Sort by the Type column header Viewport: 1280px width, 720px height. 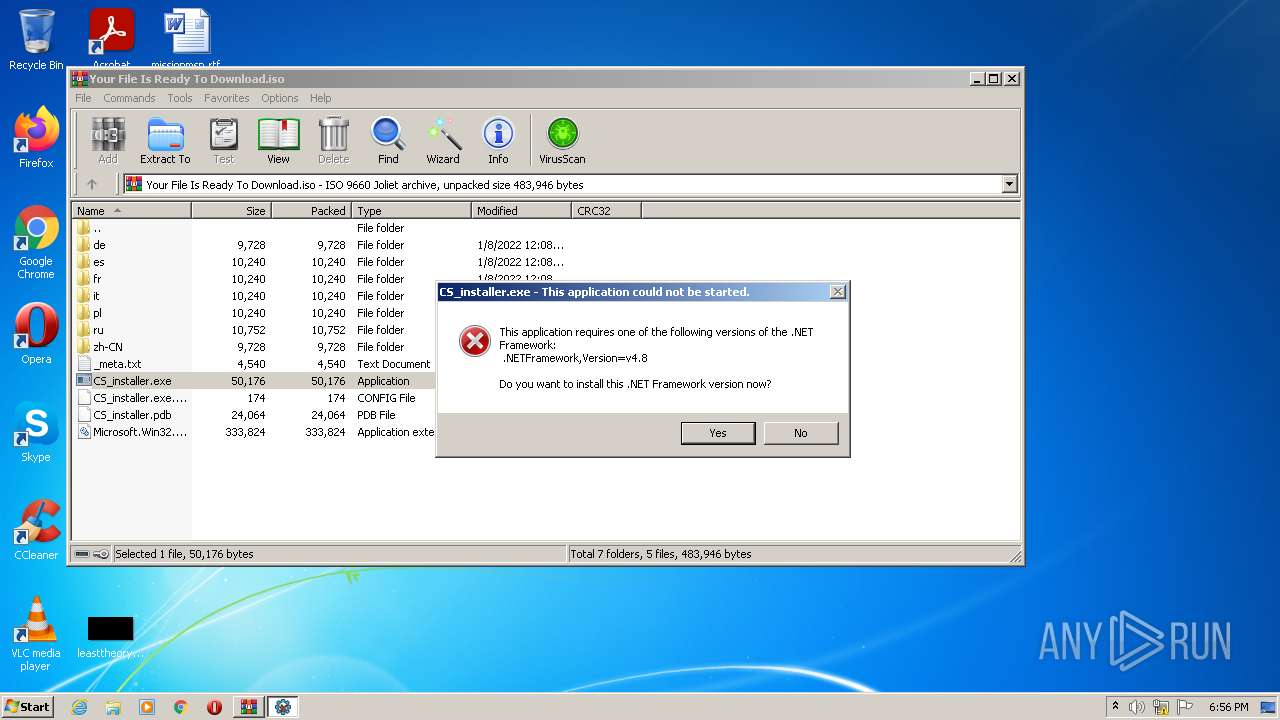(411, 211)
